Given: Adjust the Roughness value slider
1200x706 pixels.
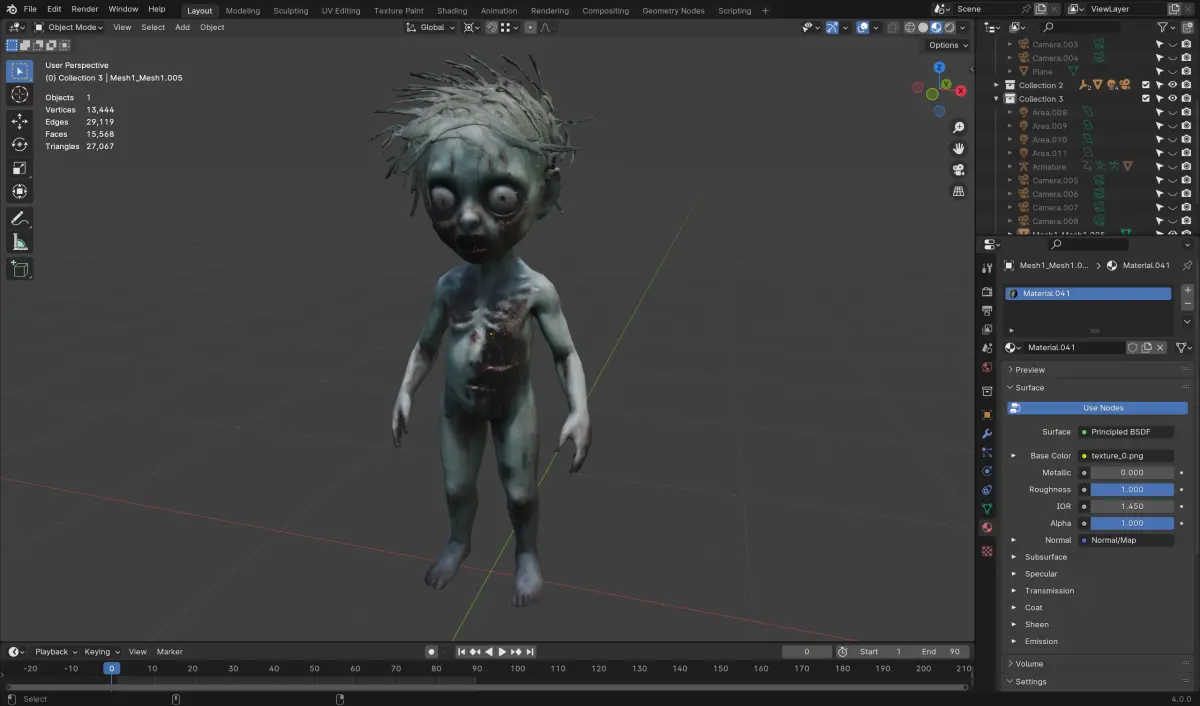Looking at the screenshot, I should tap(1131, 489).
